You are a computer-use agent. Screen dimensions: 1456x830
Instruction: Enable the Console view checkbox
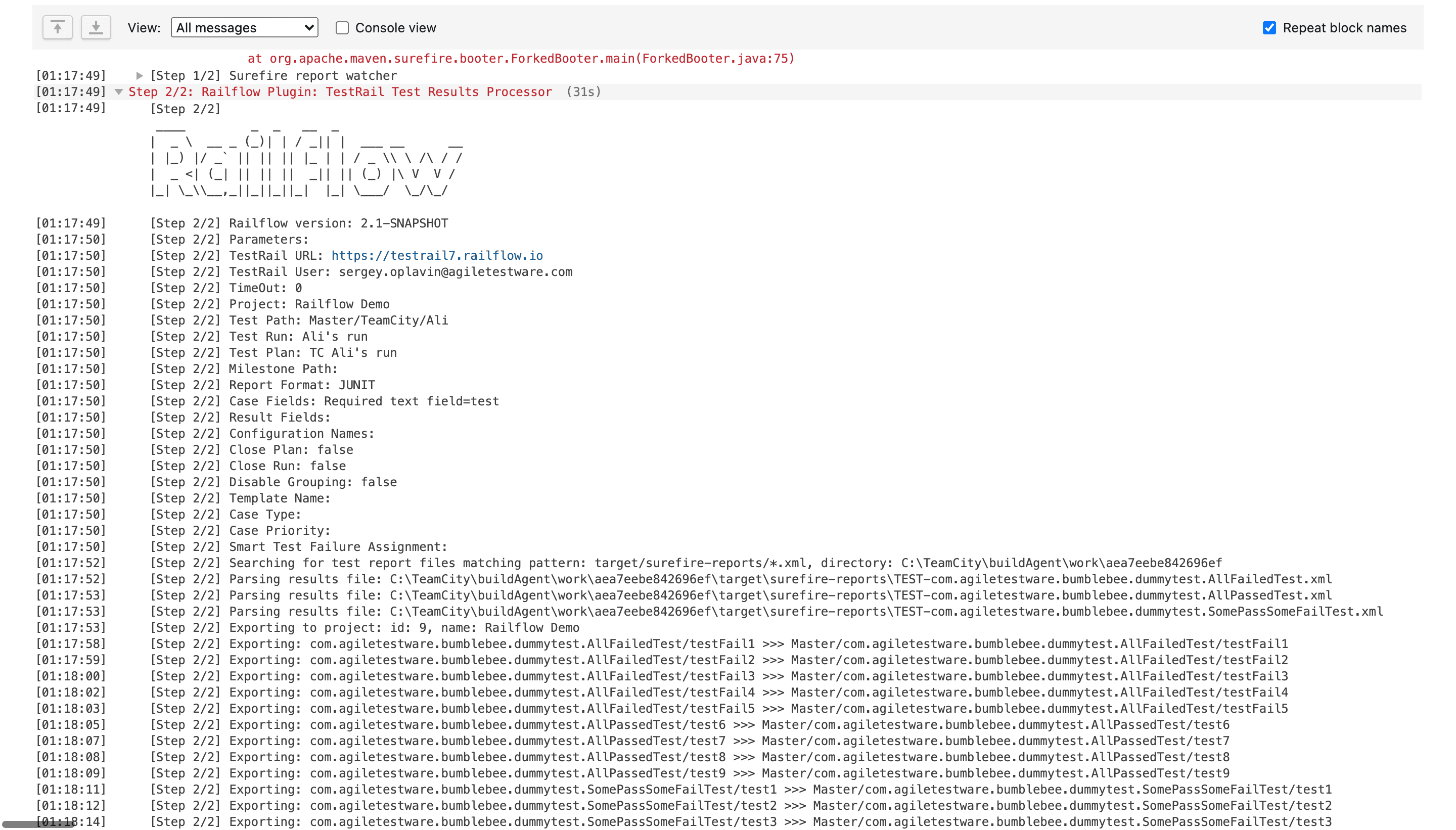point(342,28)
